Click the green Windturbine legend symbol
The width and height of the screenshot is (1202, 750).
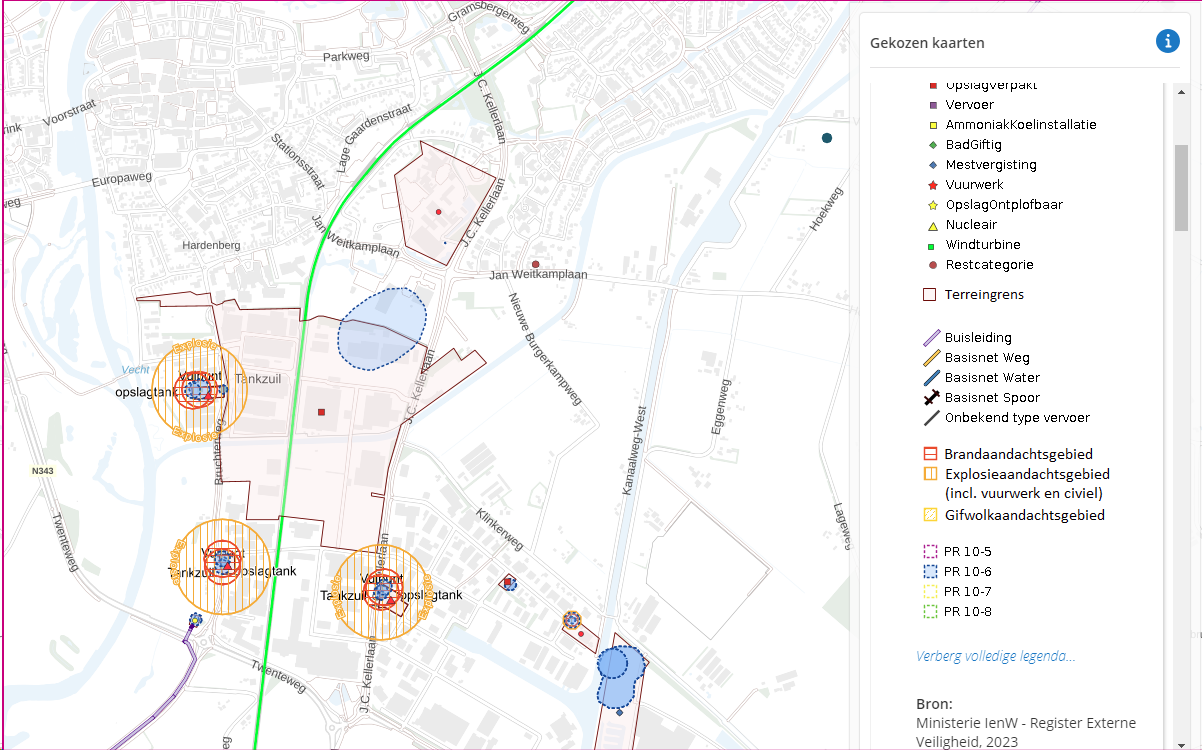pyautogui.click(x=932, y=245)
